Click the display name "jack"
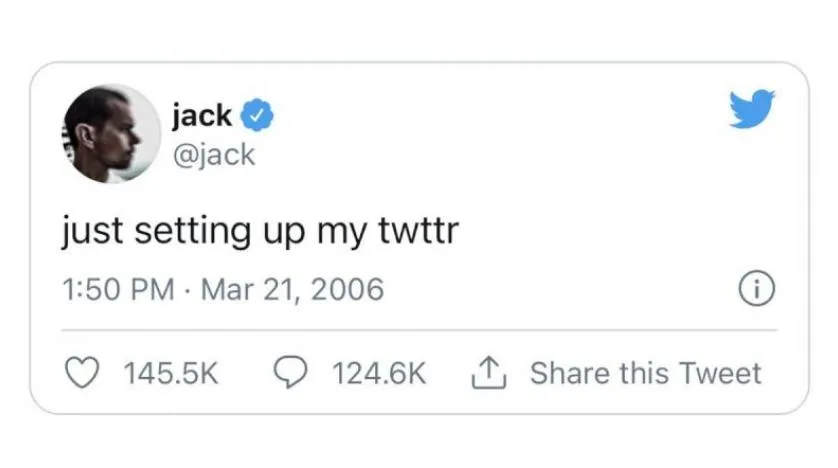The image size is (838, 468). (x=202, y=116)
